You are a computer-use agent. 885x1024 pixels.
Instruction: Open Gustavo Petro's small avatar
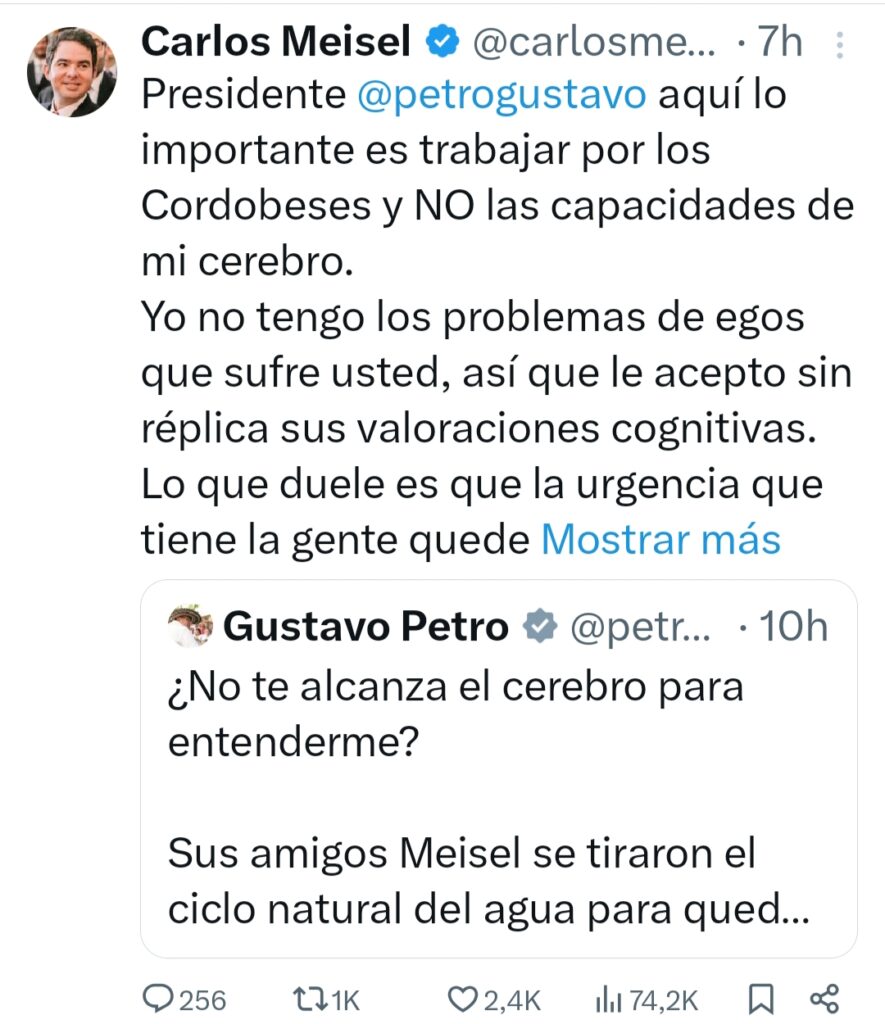(x=190, y=627)
